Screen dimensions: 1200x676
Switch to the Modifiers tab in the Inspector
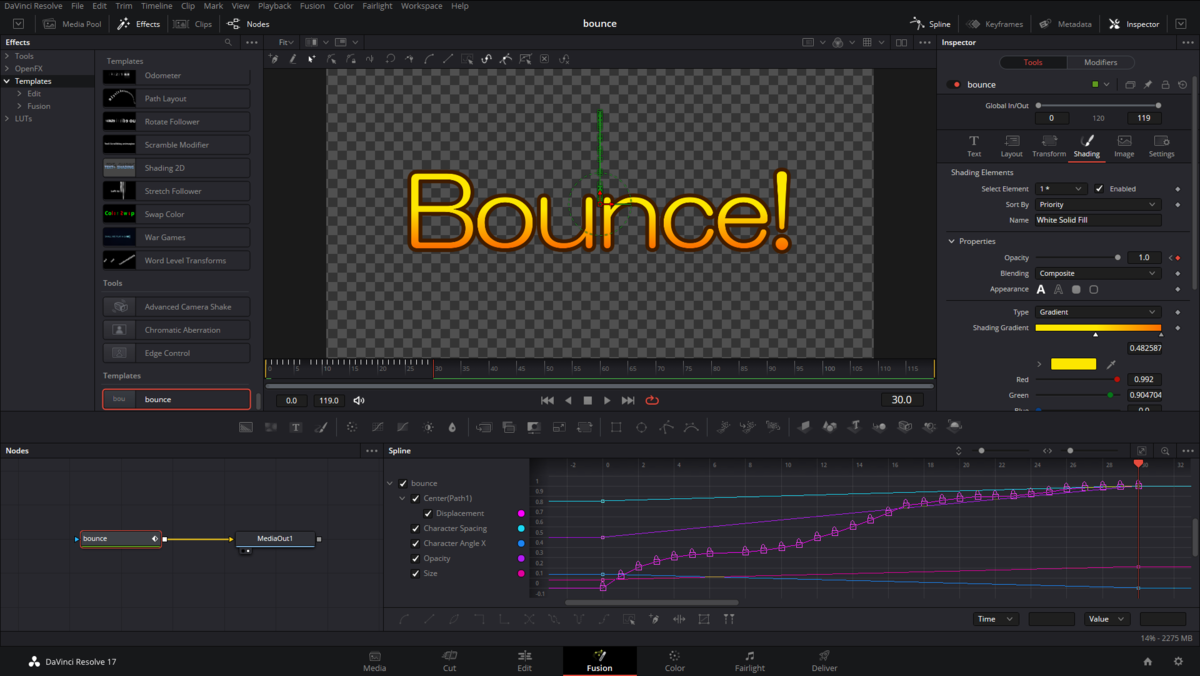pos(1100,61)
